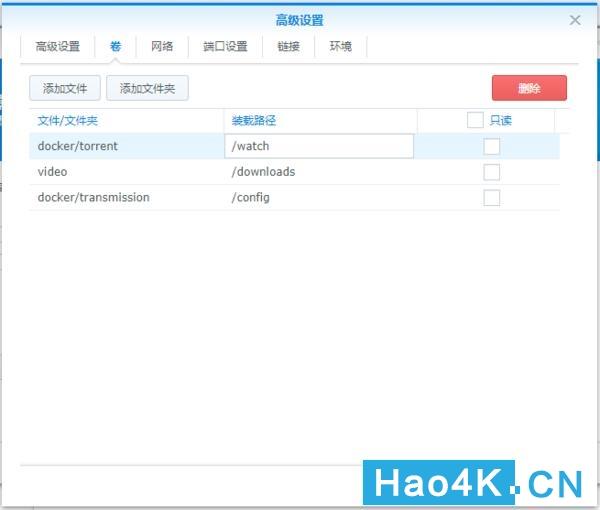Click the /watch mount path field
Viewport: 600px width, 510px height.
(x=319, y=146)
